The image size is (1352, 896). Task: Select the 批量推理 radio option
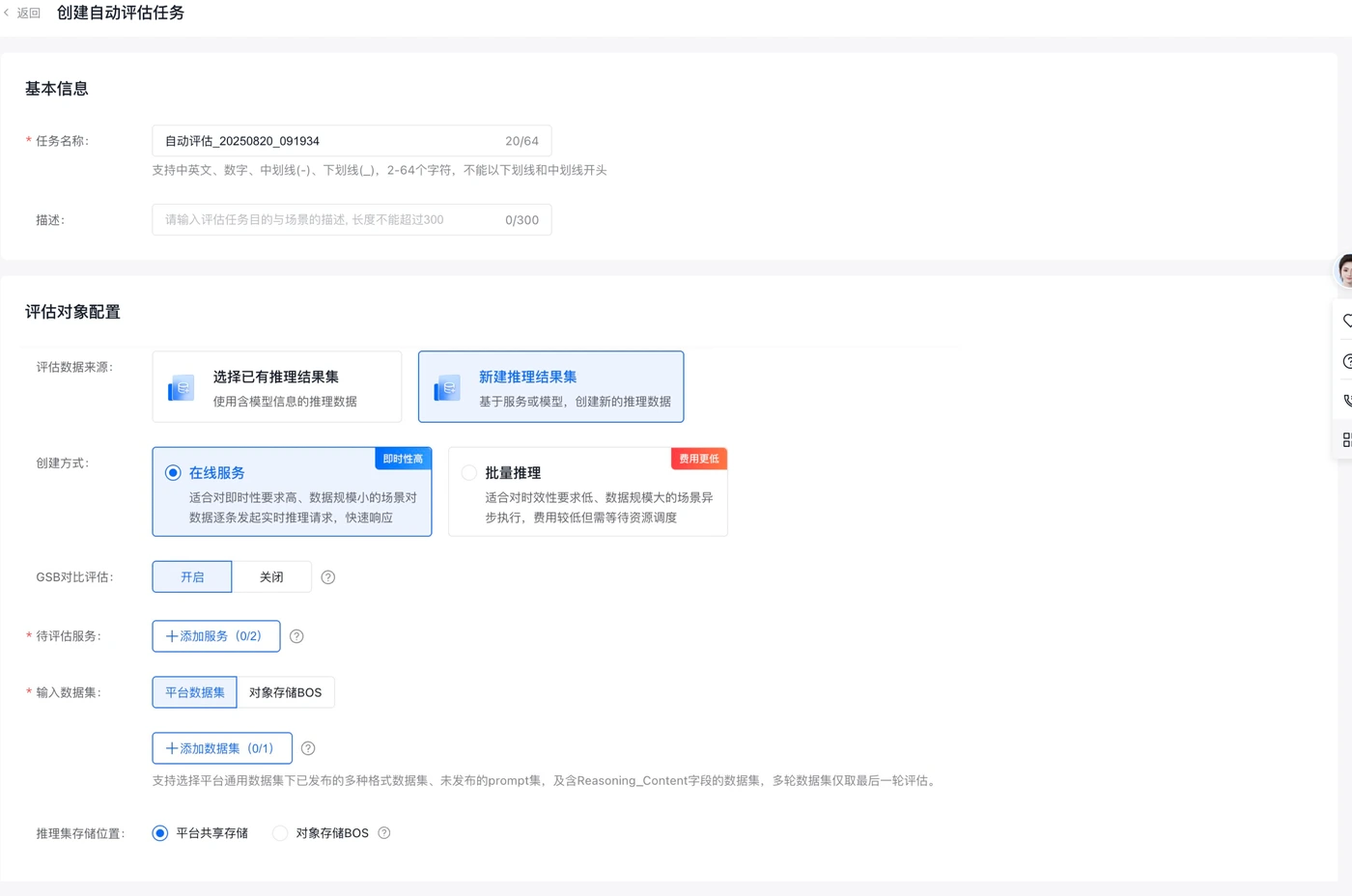click(x=469, y=472)
